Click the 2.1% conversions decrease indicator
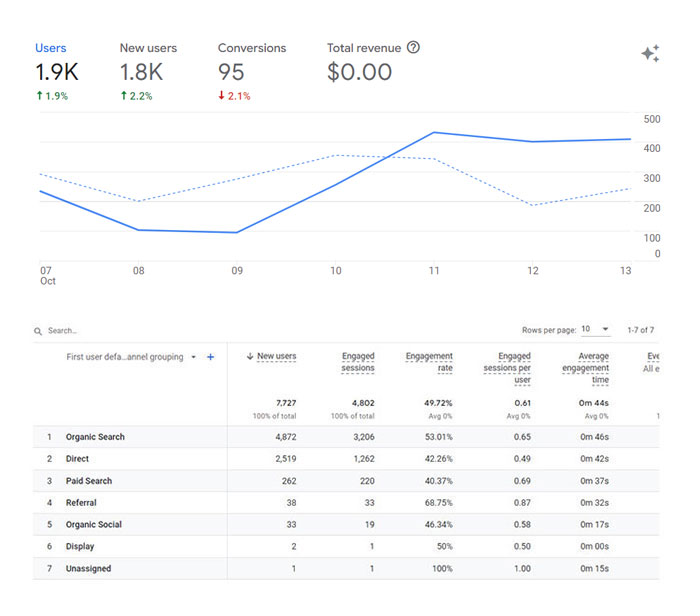Image resolution: width=700 pixels, height=616 pixels. [x=234, y=96]
